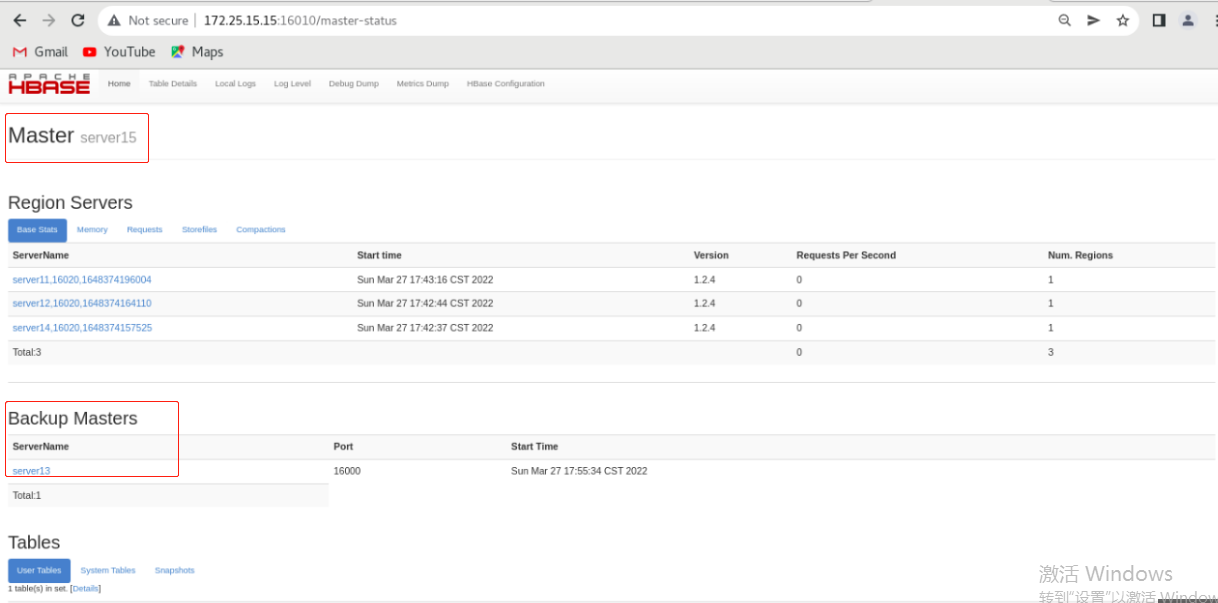
Task: Open the browser profile avatar
Action: click(x=1188, y=20)
